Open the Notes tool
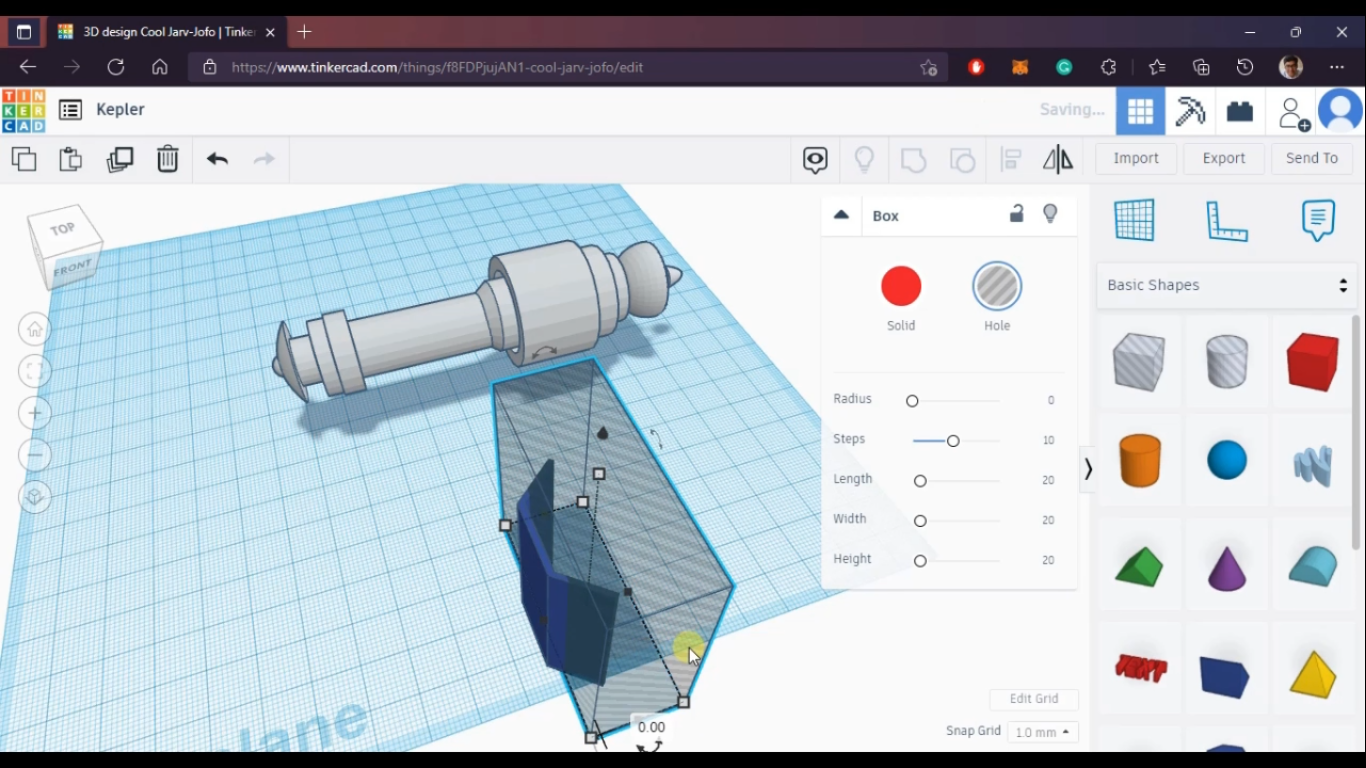 coord(1318,220)
